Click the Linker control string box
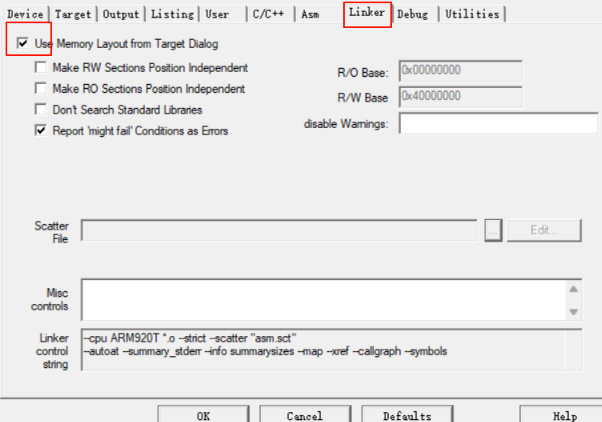 click(332, 350)
